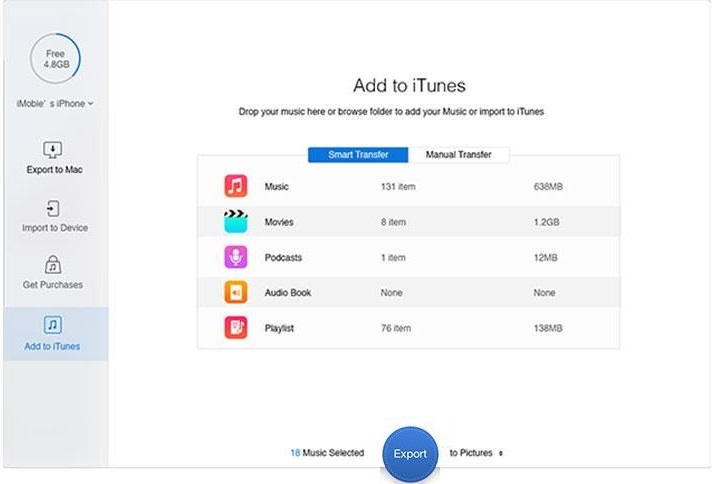Click the '76 item' count
Image resolution: width=712 pixels, height=484 pixels.
(x=396, y=328)
